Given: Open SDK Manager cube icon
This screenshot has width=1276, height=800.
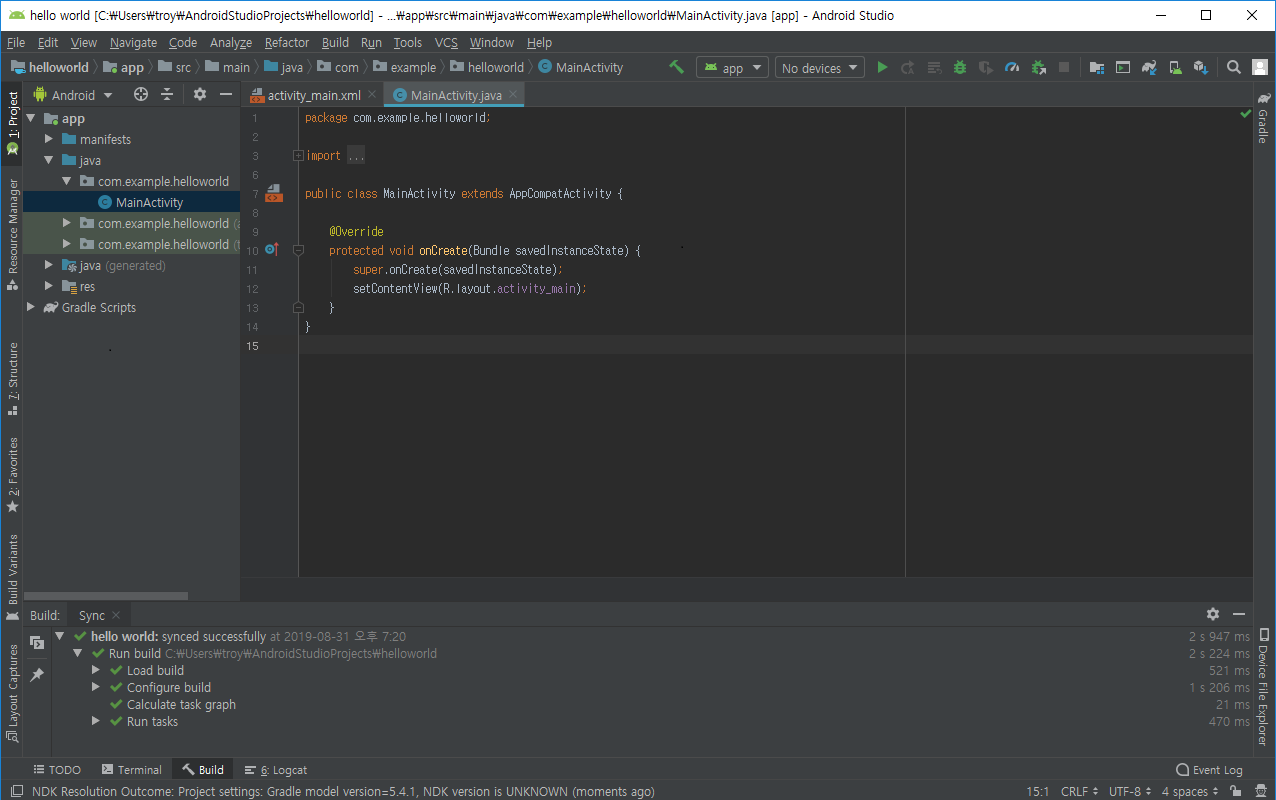Looking at the screenshot, I should (x=1201, y=67).
